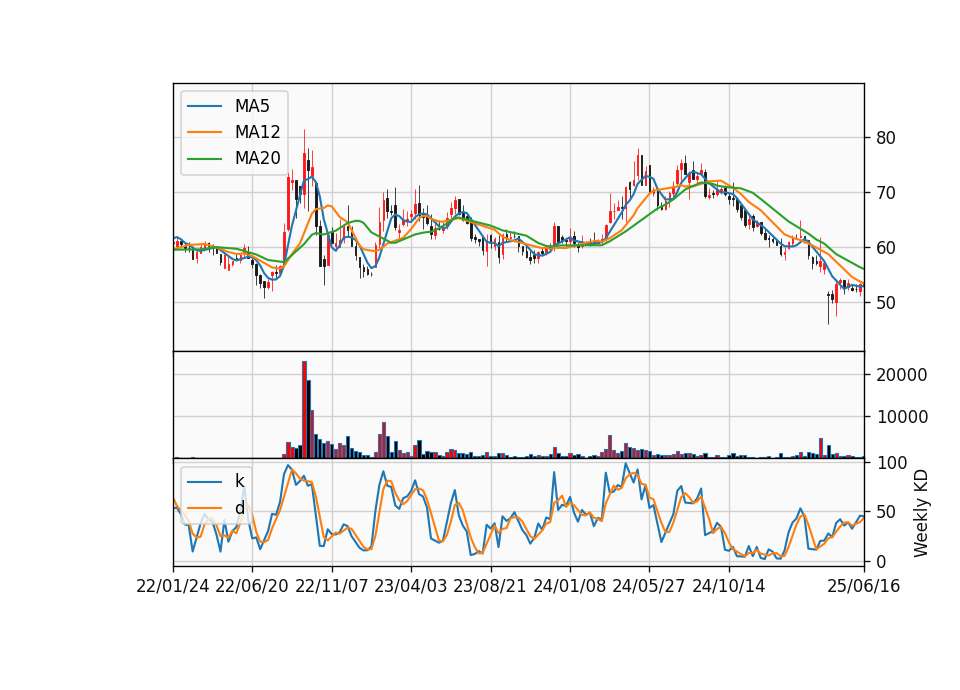Click the KD axis tick label 0
Viewport: 960px width, 690px height.
pos(881,561)
